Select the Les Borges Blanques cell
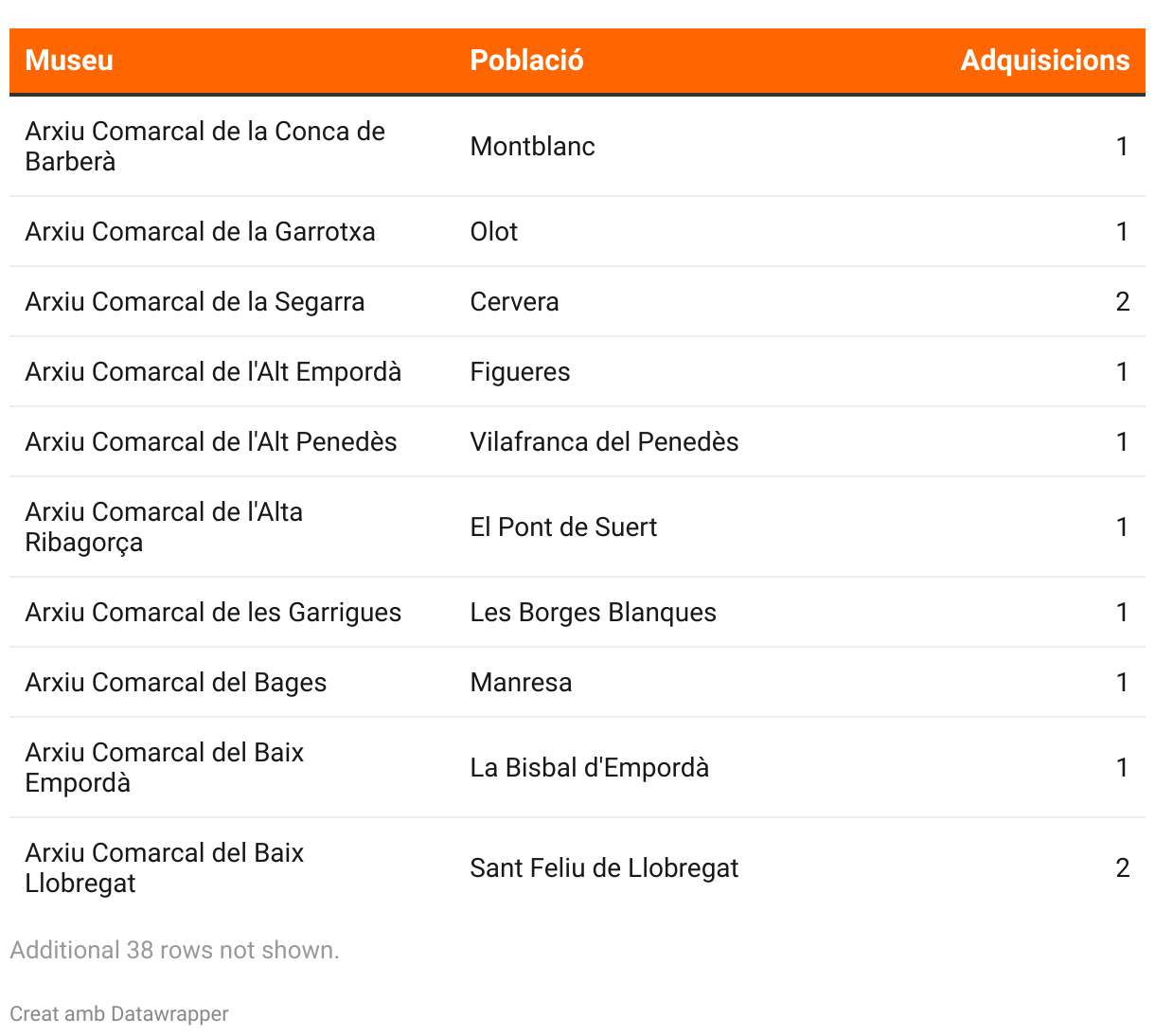Screen dimensions: 1155x1036 point(594,613)
